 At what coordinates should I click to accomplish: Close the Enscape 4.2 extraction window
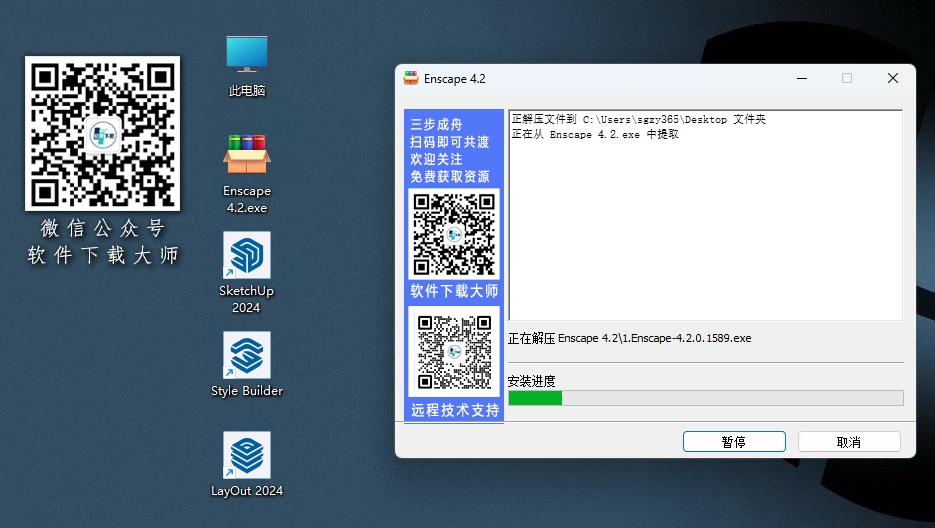[893, 78]
